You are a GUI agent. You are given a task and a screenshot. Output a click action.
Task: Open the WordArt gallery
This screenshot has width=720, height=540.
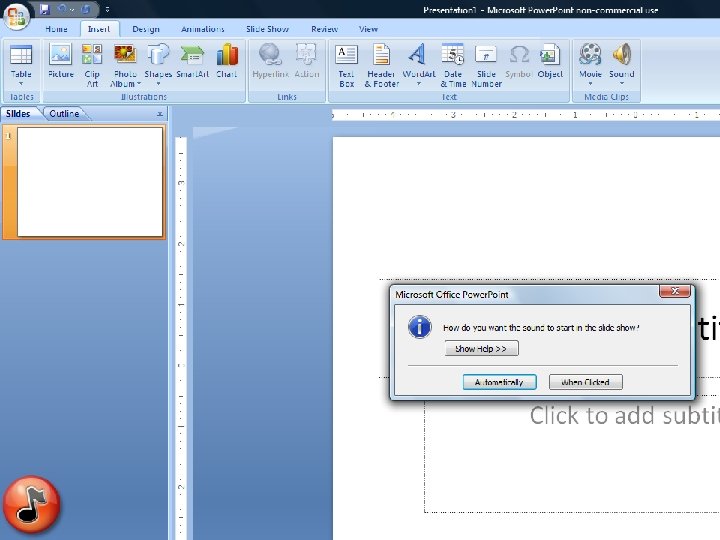pyautogui.click(x=418, y=65)
